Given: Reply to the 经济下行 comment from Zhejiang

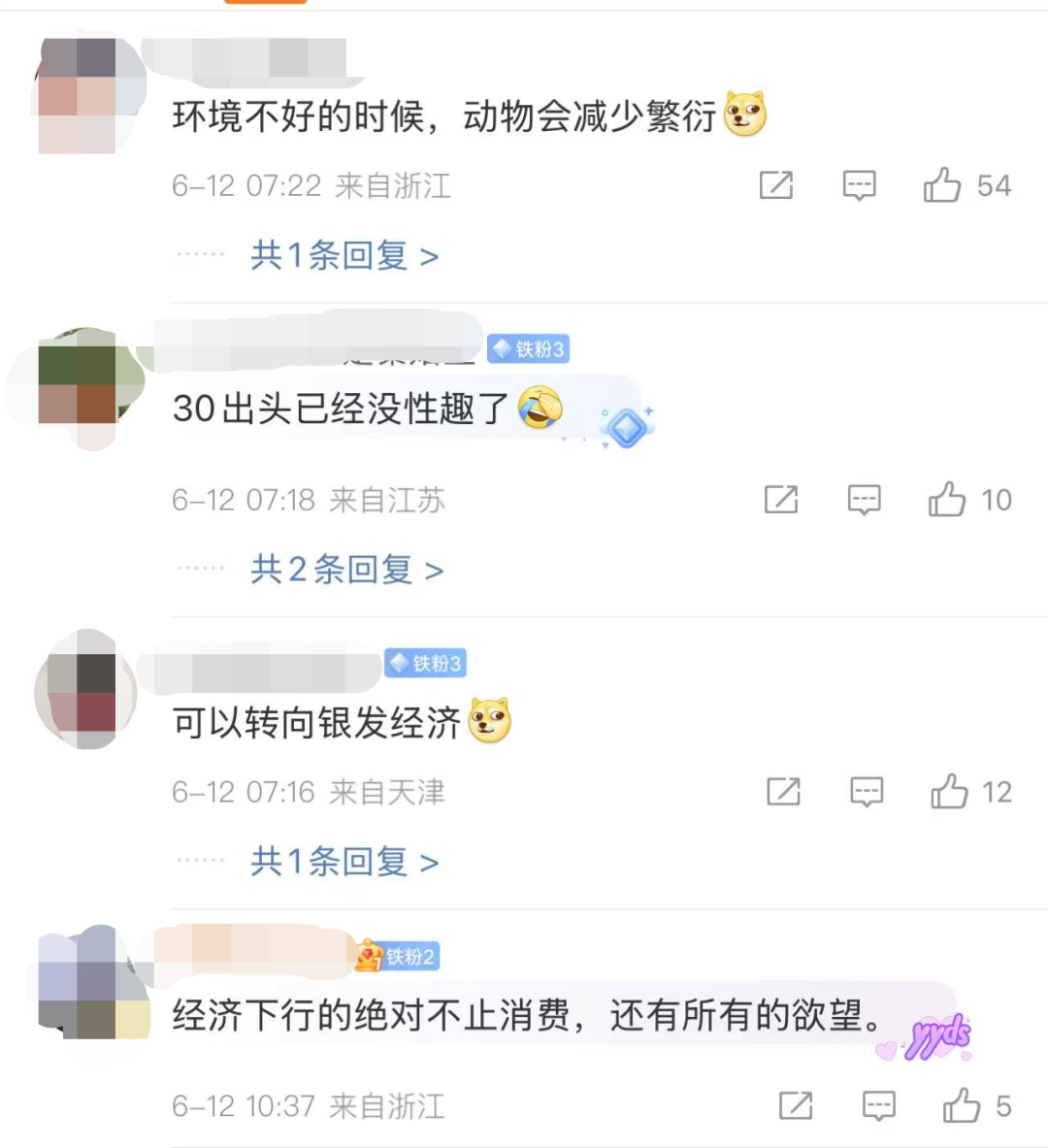Looking at the screenshot, I should 879,1105.
